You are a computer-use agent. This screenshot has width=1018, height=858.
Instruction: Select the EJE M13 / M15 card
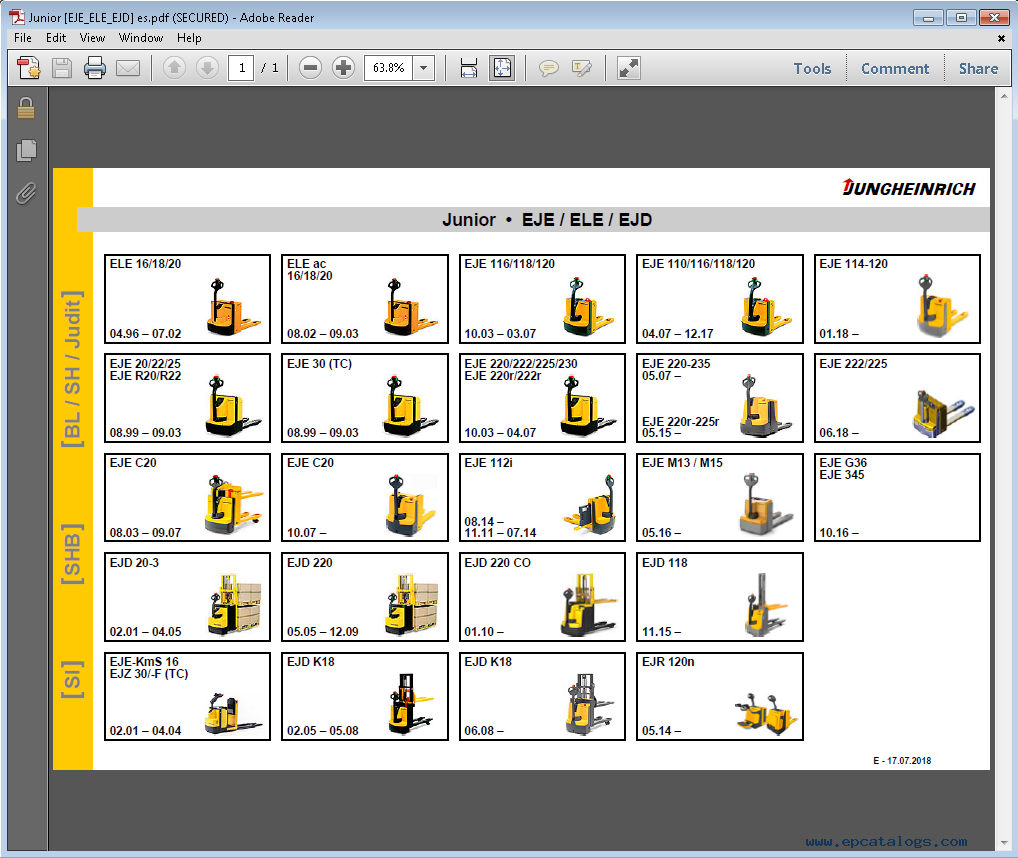(x=719, y=497)
